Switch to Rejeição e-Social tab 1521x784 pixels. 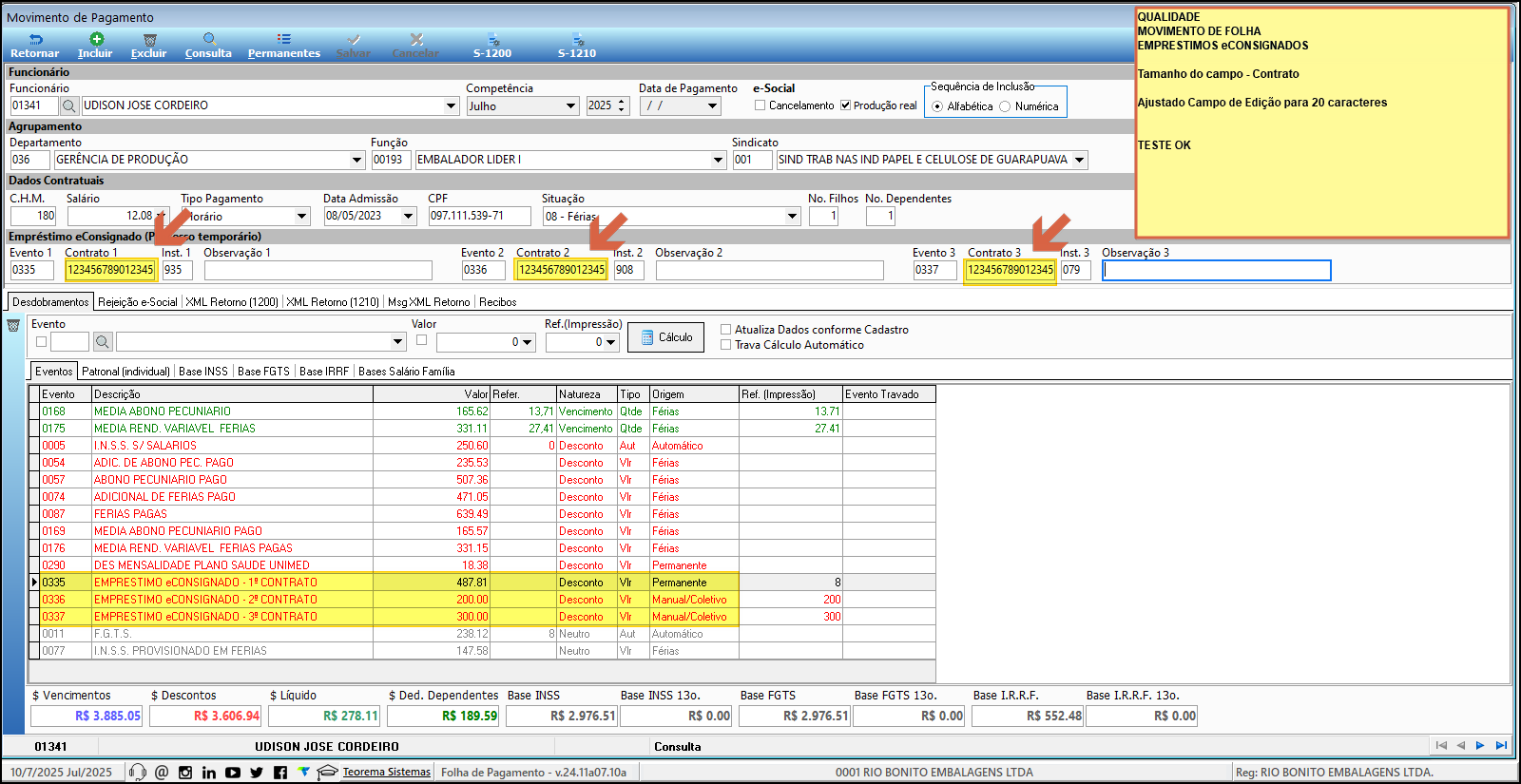tap(138, 302)
